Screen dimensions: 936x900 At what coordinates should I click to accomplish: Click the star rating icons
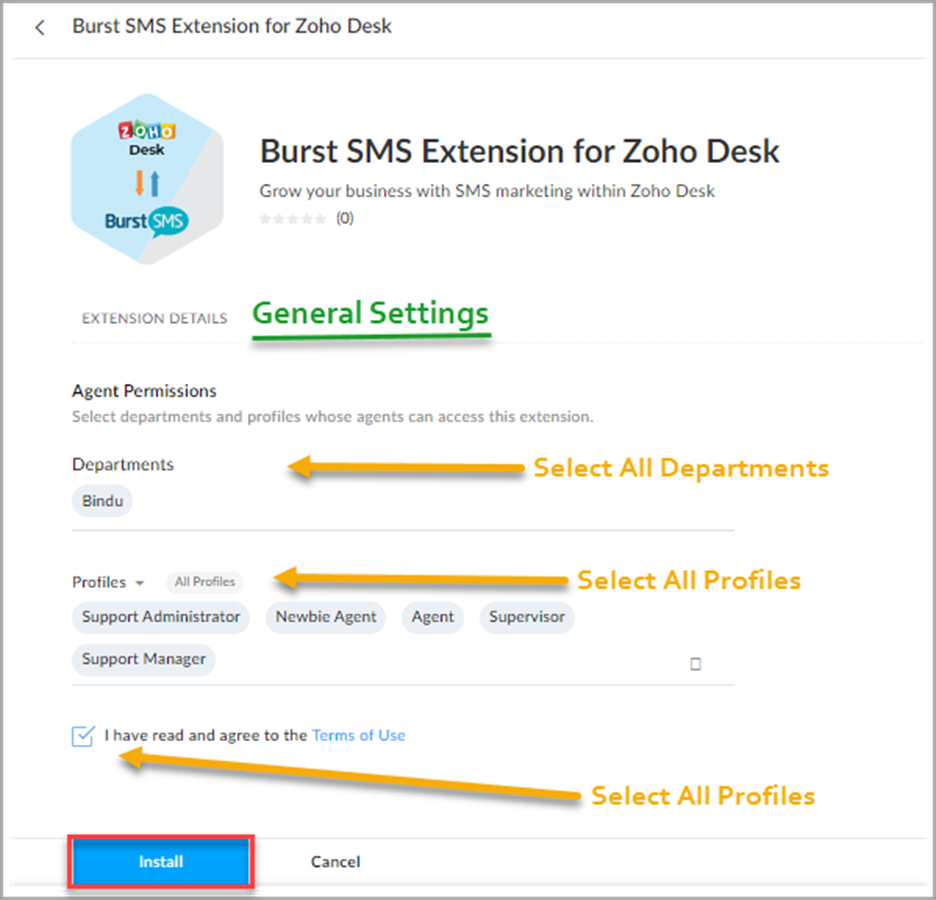coord(292,219)
